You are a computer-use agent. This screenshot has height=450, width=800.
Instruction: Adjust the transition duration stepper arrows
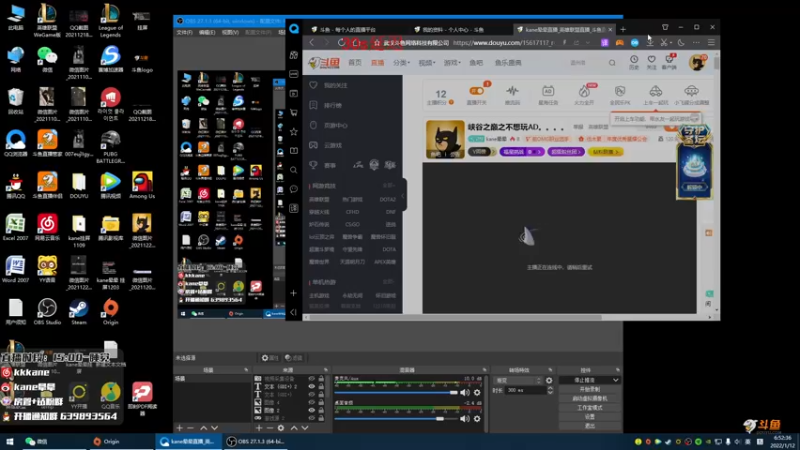point(550,390)
